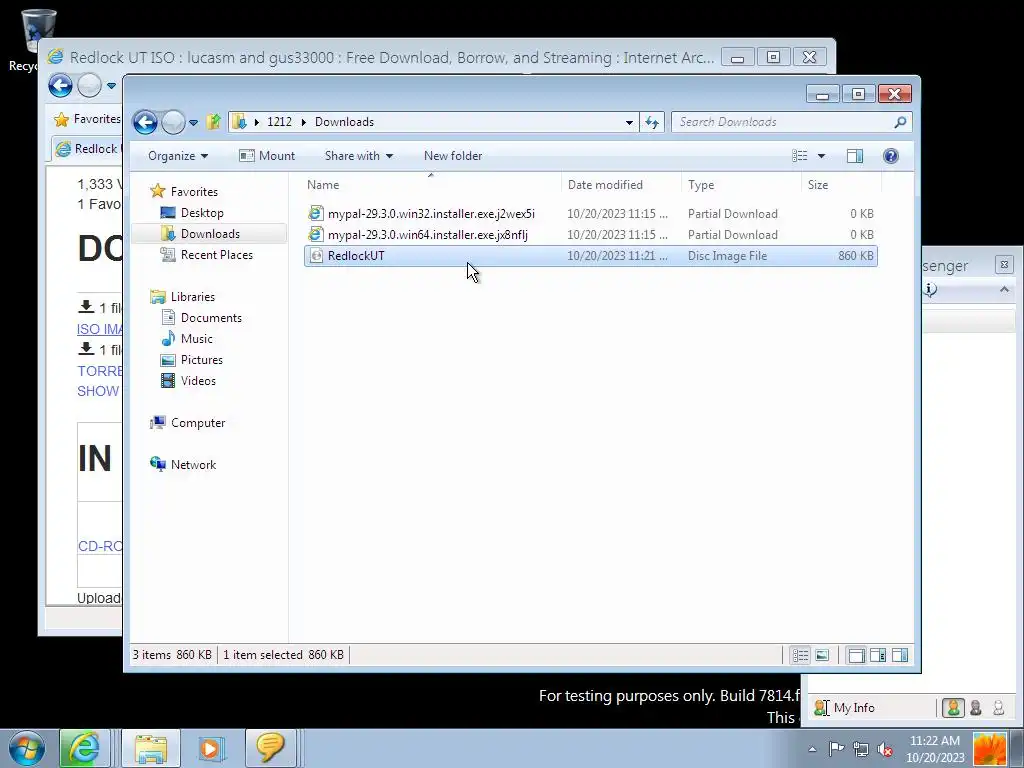This screenshot has height=768, width=1024.
Task: Launch Windows Media Player from taskbar
Action: (211, 748)
